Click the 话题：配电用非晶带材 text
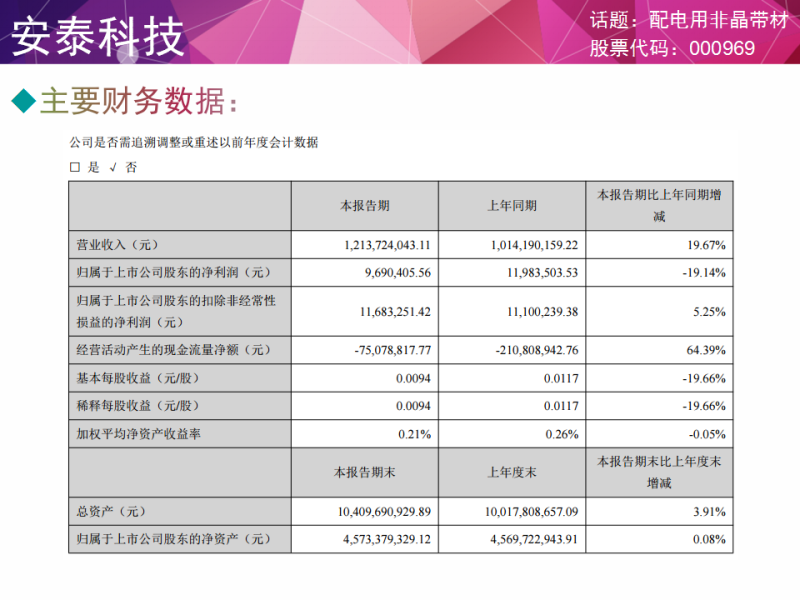 689,20
